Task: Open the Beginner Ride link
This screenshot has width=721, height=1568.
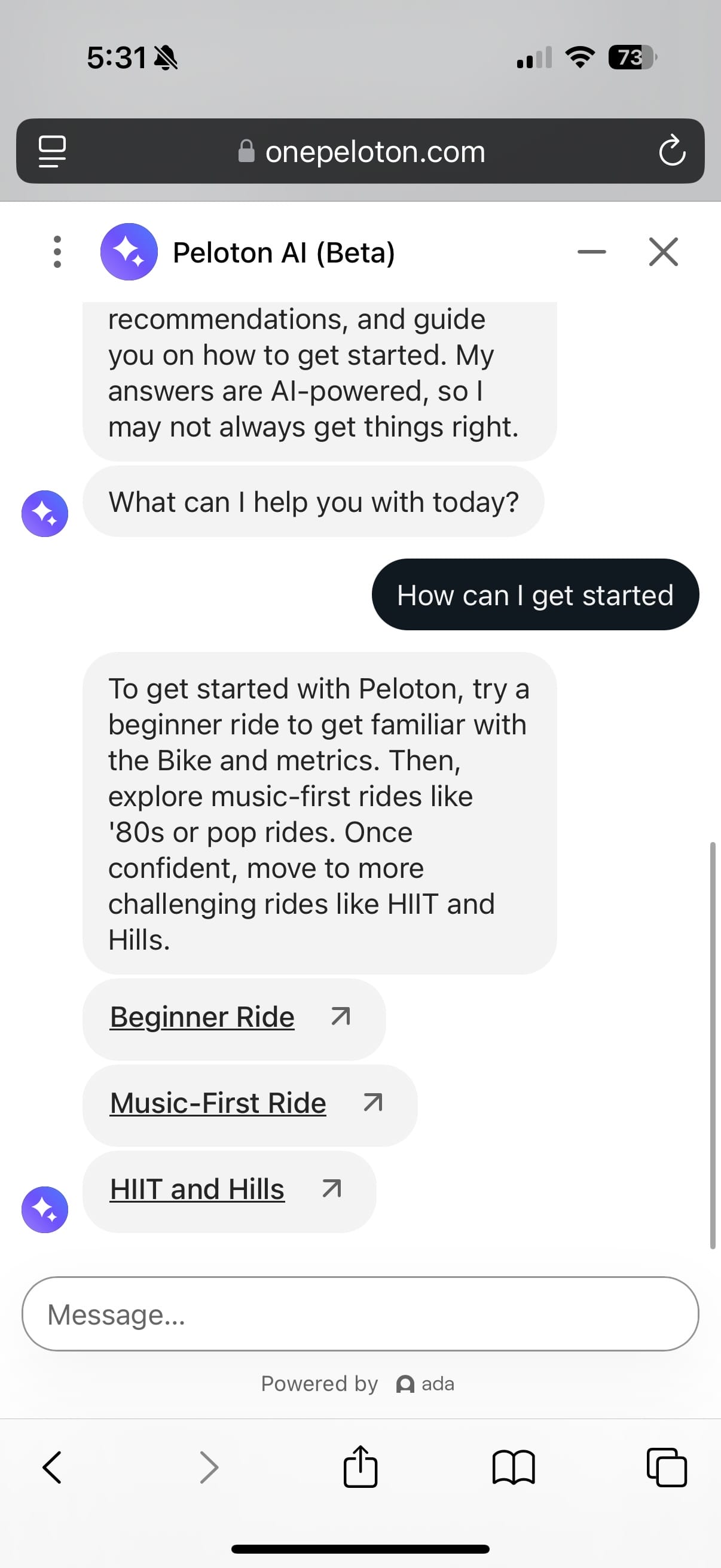Action: pyautogui.click(x=202, y=1017)
